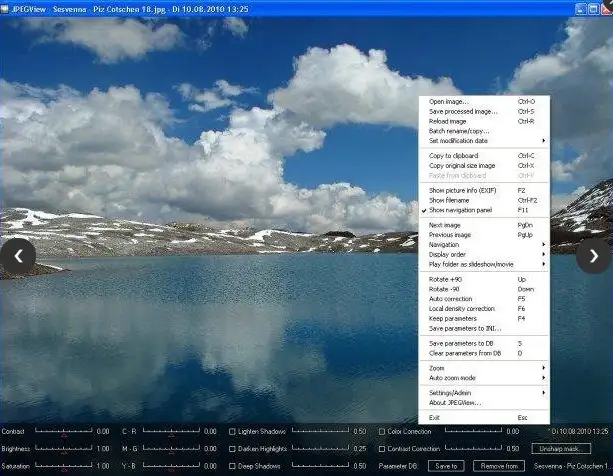Screen dimensions: 613x476
Task: Click the Contrast slider track
Action: (x=62, y=432)
